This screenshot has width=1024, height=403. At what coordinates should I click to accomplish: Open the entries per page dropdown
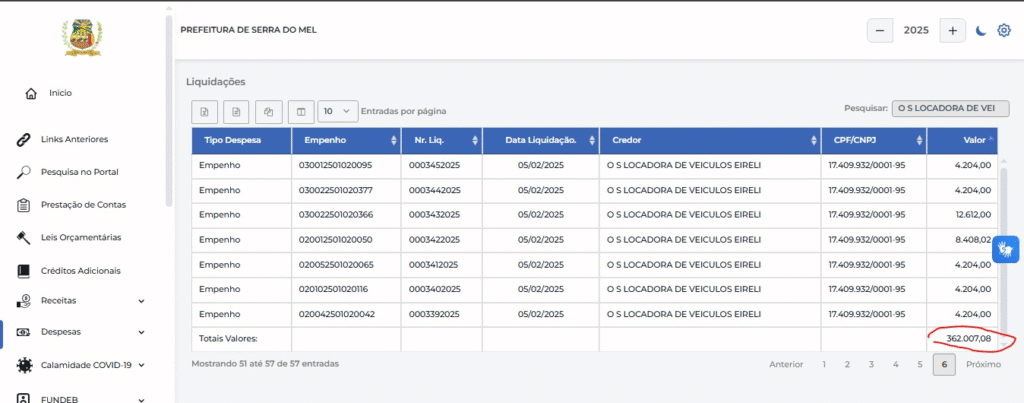coord(338,112)
